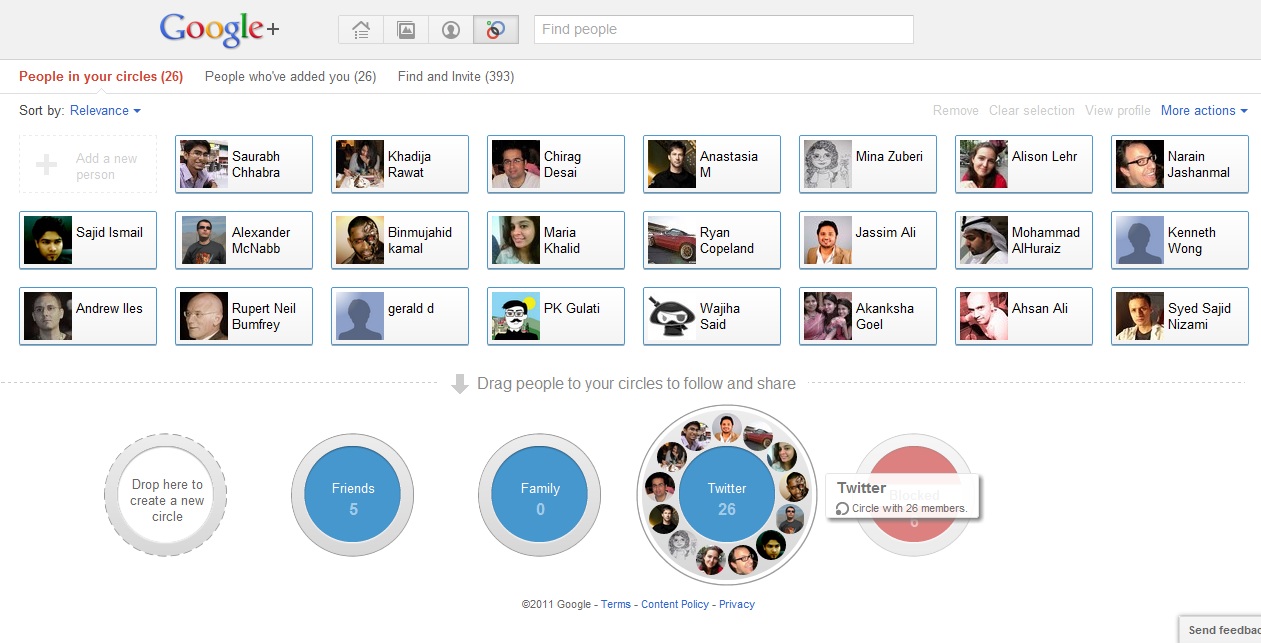Open the Home stream icon

pos(361,30)
